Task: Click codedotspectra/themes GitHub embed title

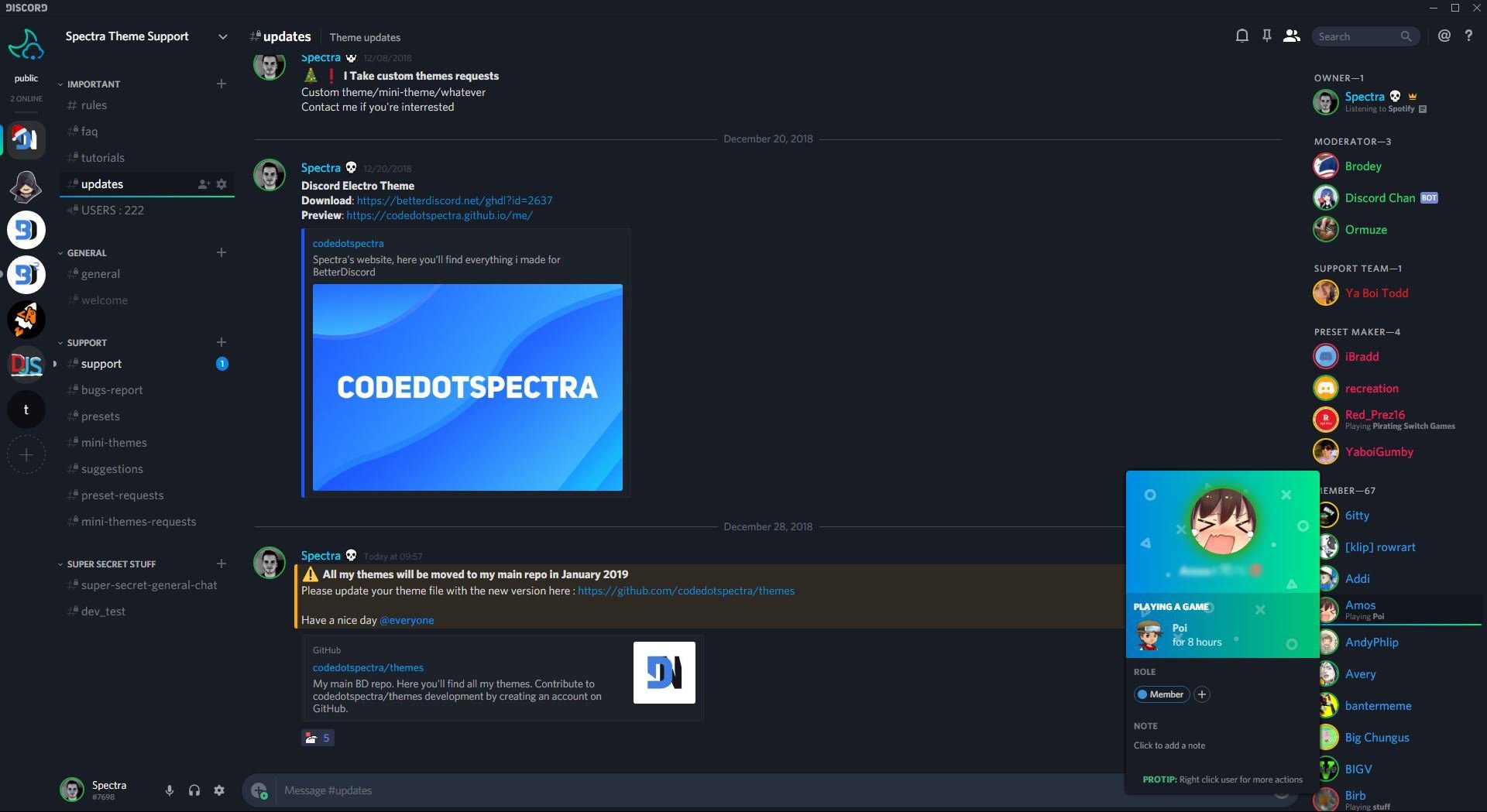Action: [x=368, y=667]
